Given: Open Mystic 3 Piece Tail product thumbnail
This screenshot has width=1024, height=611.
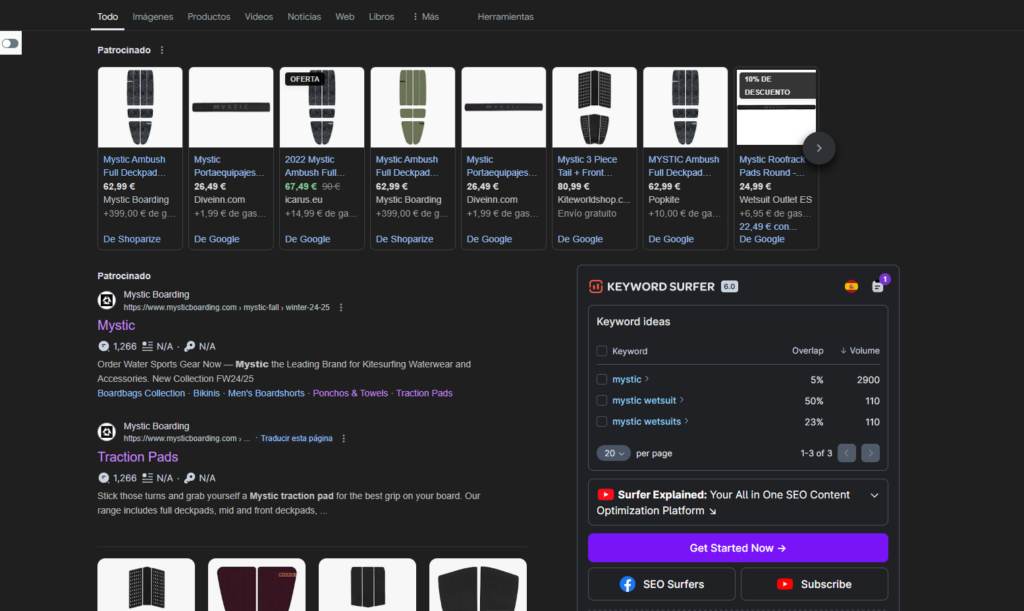Looking at the screenshot, I should pos(594,107).
